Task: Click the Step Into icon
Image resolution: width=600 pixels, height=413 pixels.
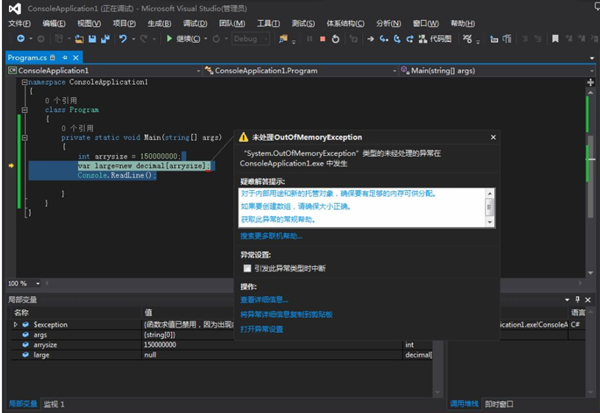Action: point(384,39)
